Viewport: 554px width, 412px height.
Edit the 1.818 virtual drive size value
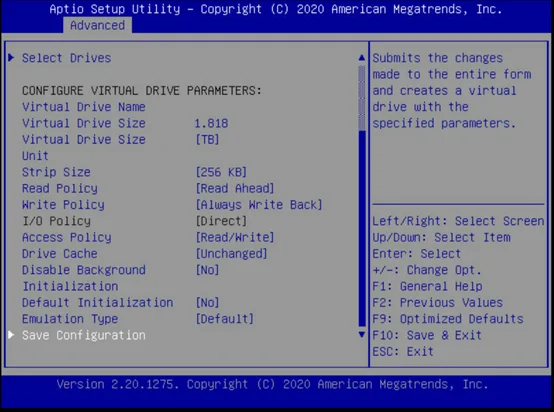coord(211,123)
